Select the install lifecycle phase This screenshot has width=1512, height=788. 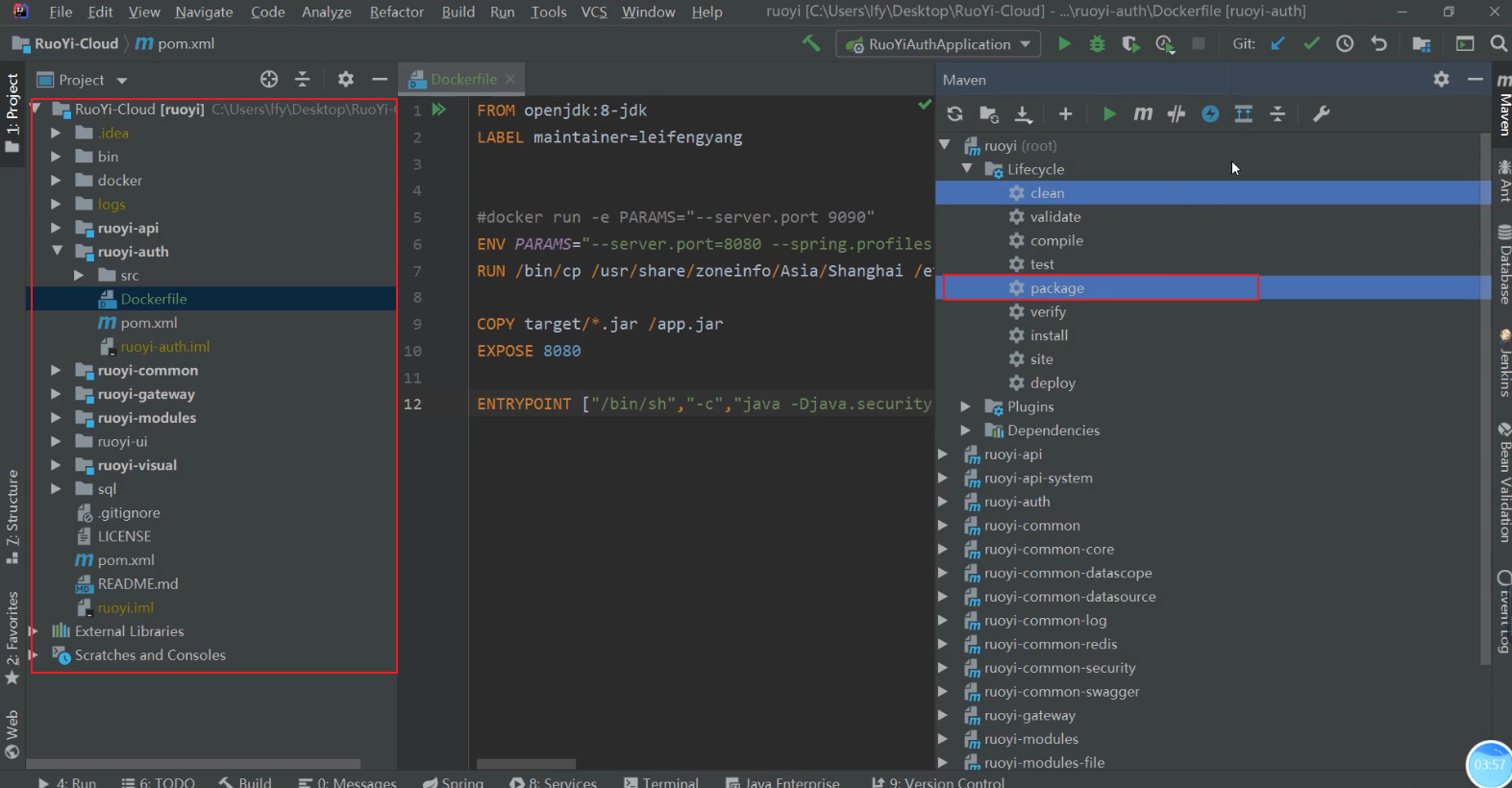pos(1049,335)
